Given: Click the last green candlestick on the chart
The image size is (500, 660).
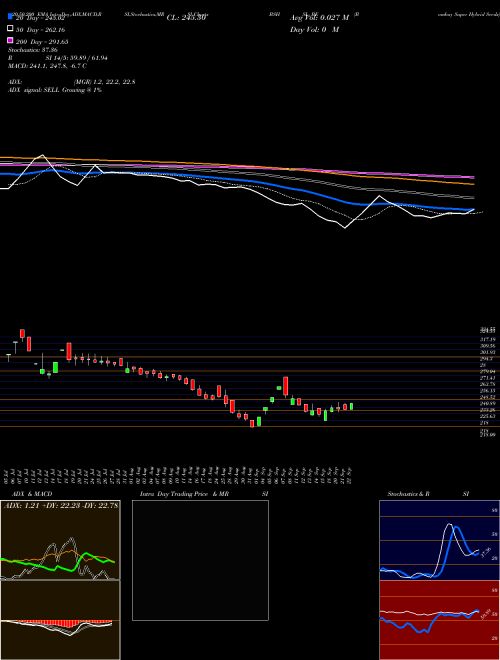Looking at the screenshot, I should [x=351, y=407].
